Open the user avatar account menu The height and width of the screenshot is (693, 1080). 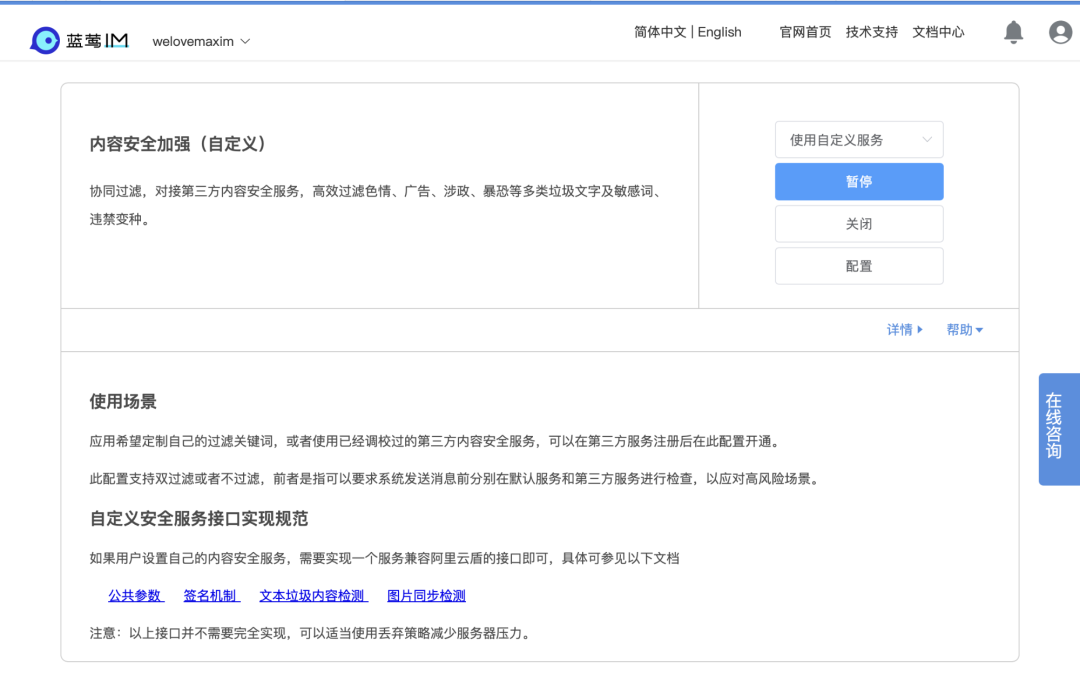pos(1059,31)
